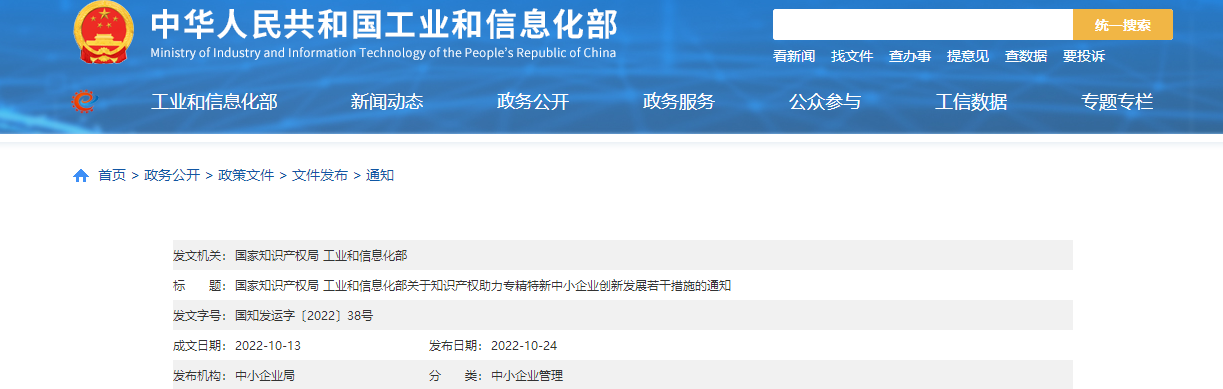This screenshot has width=1223, height=389.
Task: Open the 政务公开 nav menu
Action: click(x=533, y=101)
